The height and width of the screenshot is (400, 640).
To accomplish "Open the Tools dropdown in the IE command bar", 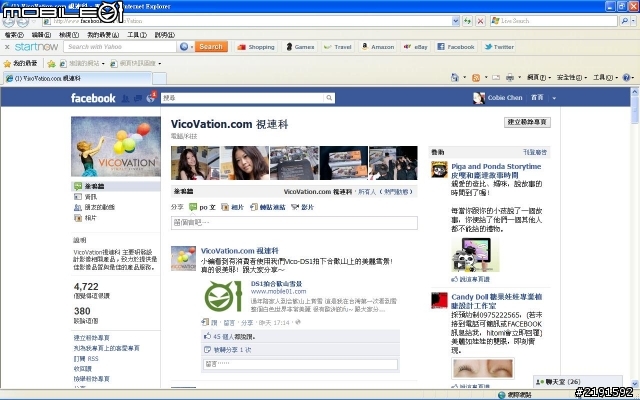I will click(x=605, y=77).
